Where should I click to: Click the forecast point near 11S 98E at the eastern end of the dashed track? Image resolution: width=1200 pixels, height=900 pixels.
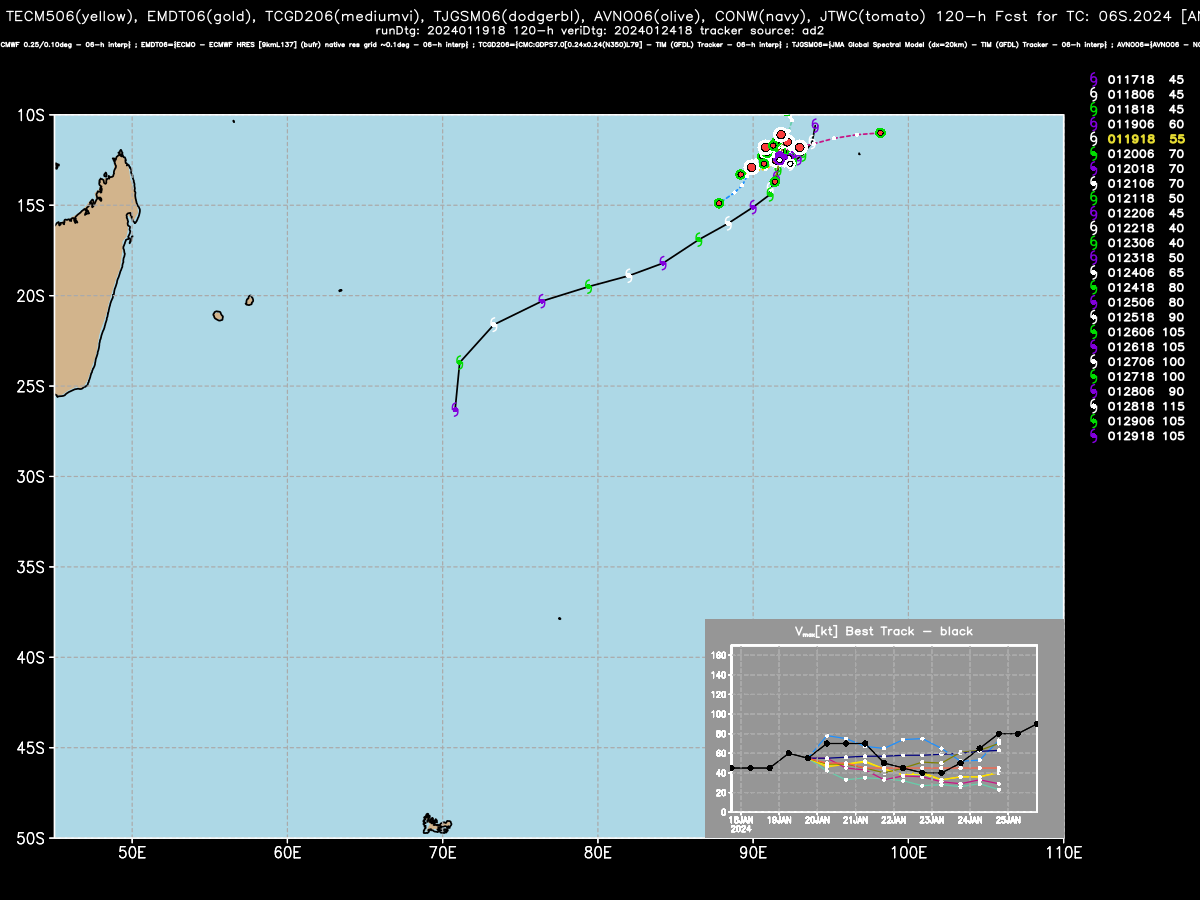point(880,132)
